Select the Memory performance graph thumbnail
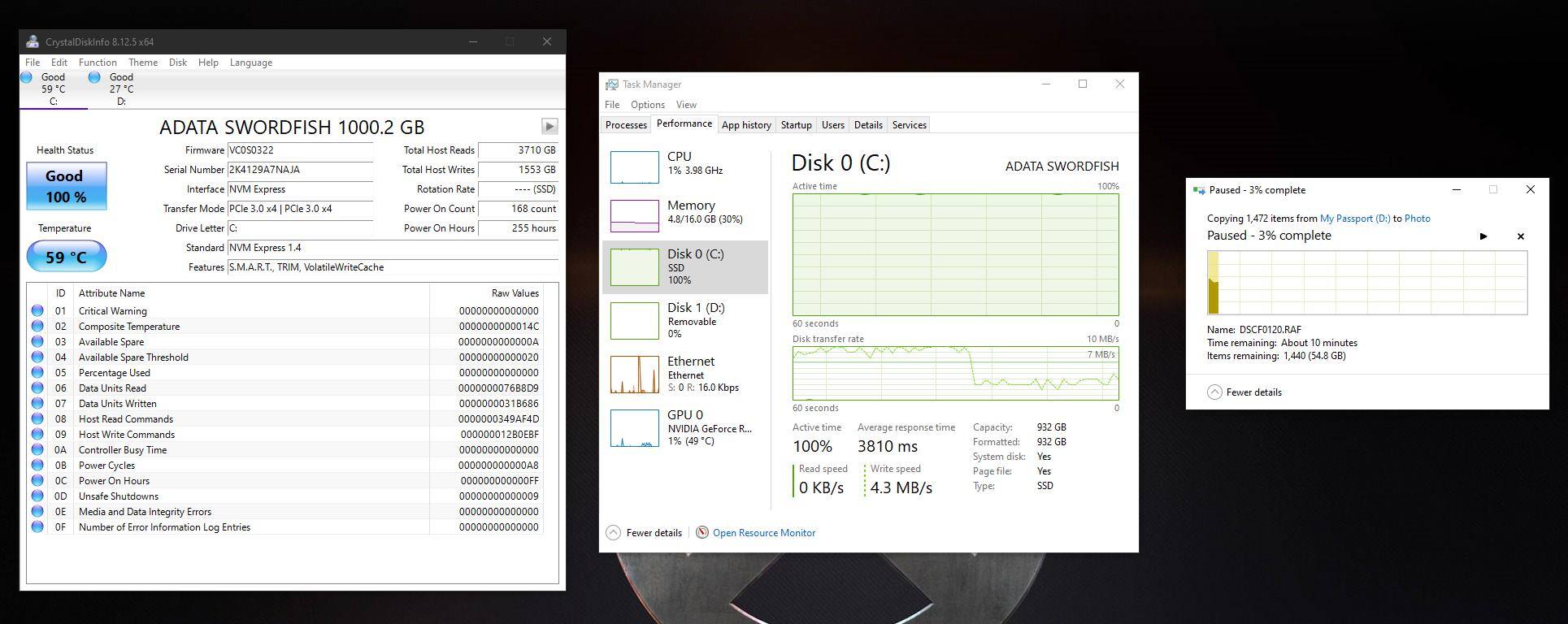 pos(634,215)
